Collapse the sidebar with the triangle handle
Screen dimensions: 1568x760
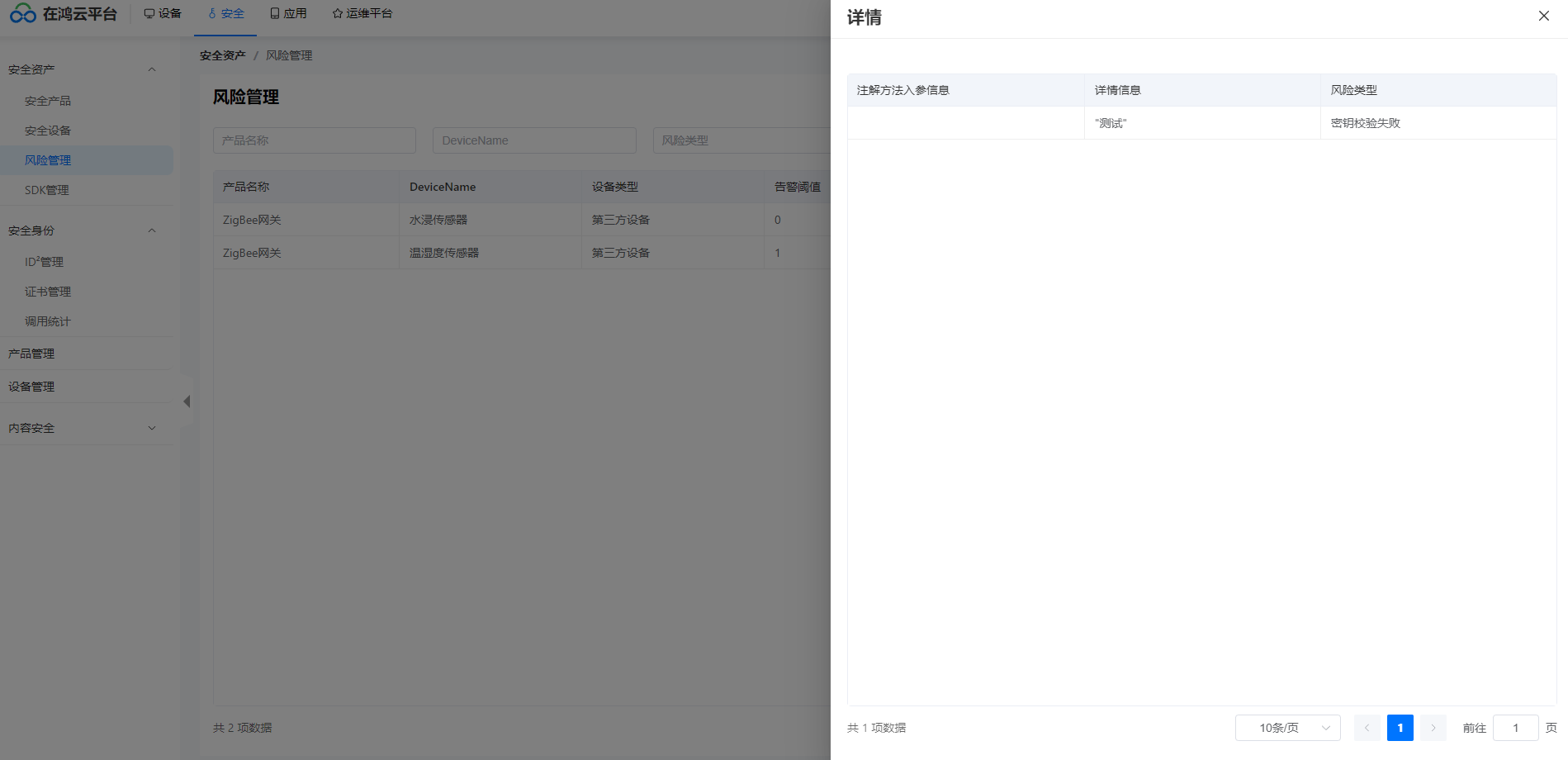click(x=187, y=401)
